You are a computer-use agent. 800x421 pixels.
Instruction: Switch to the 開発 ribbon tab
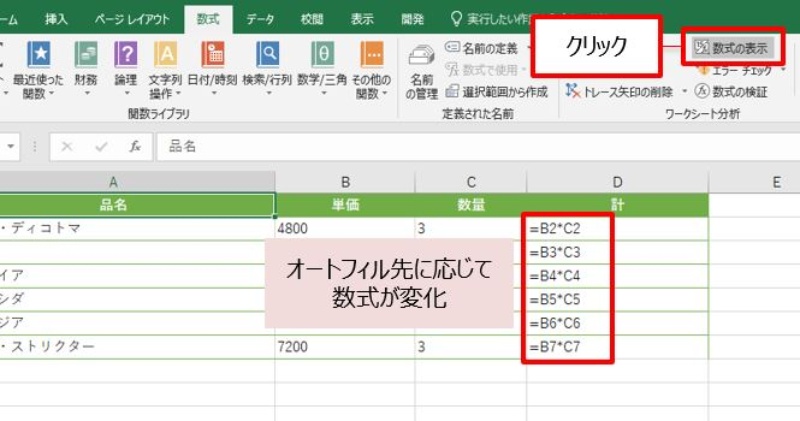(412, 19)
